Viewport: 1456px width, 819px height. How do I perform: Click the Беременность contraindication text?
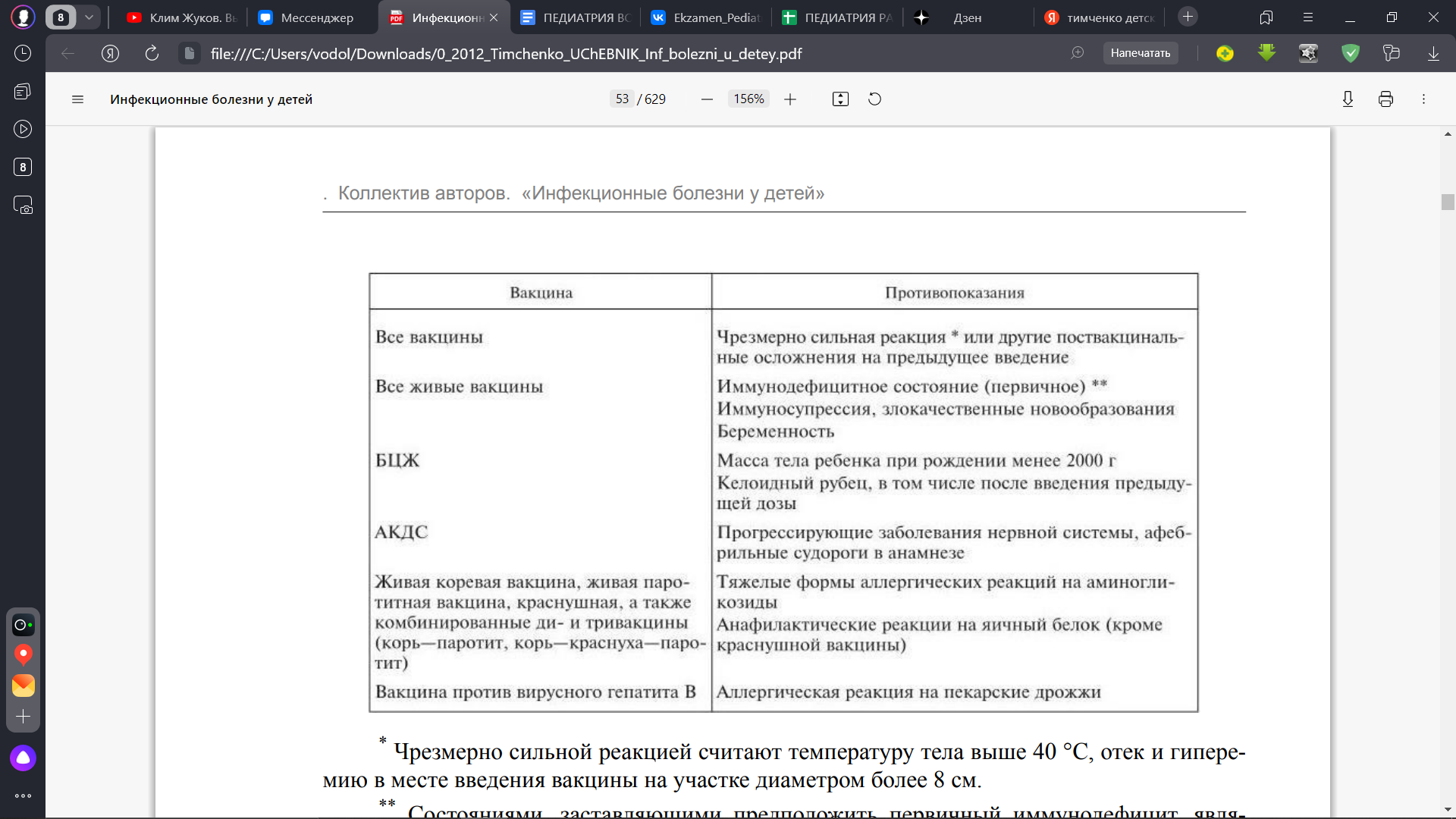(775, 431)
